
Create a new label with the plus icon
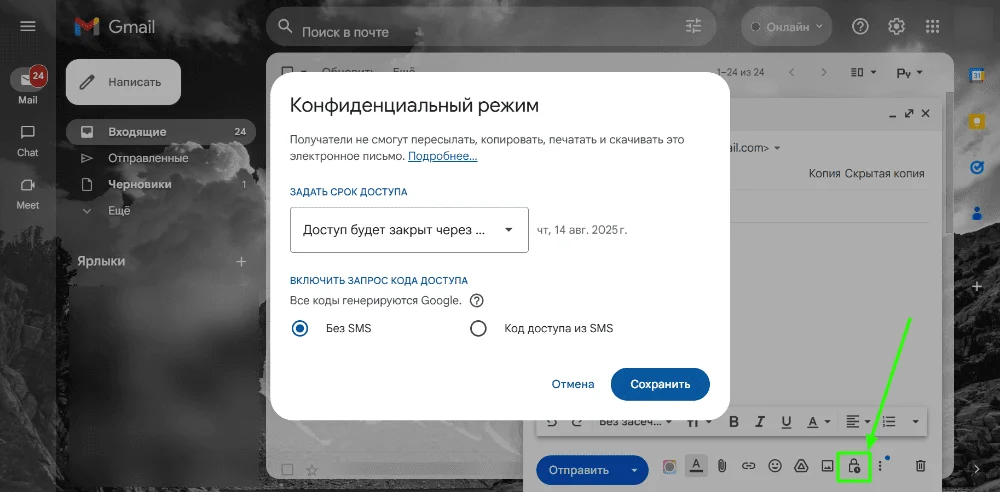[241, 262]
